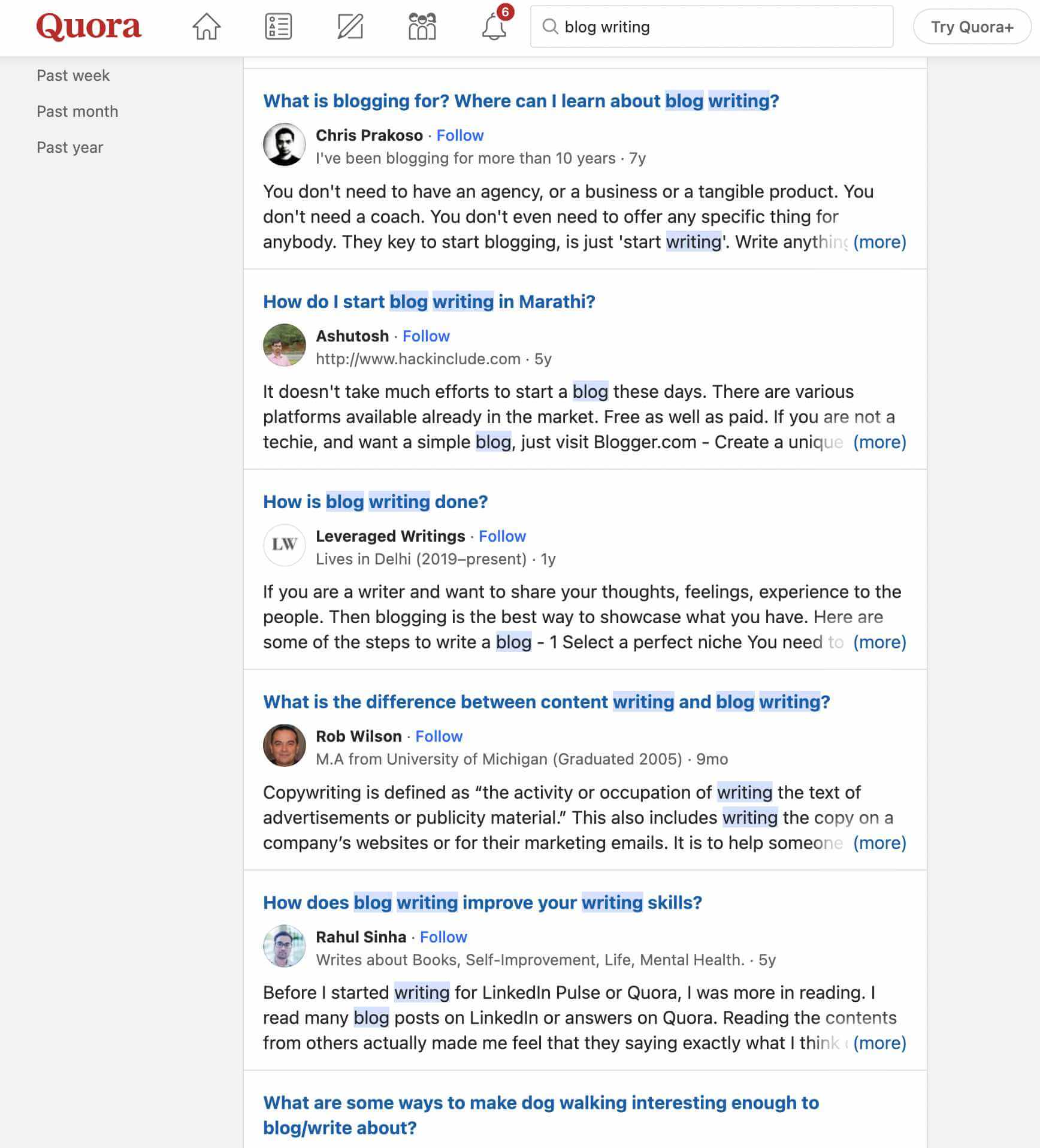Screen dimensions: 1040x1148
Task: Open the Spaces people icon
Action: tap(422, 27)
